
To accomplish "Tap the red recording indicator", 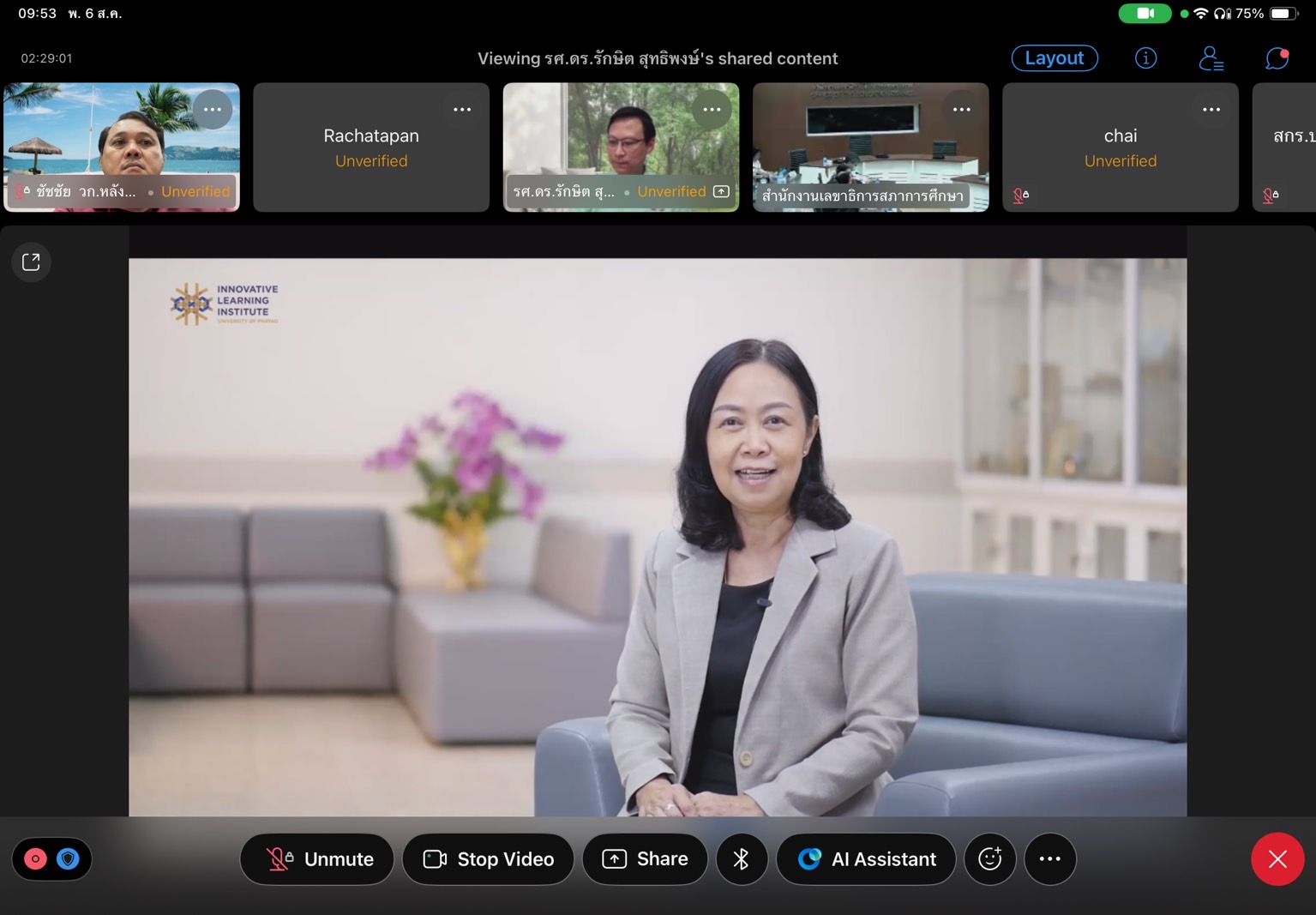I will pyautogui.click(x=35, y=858).
